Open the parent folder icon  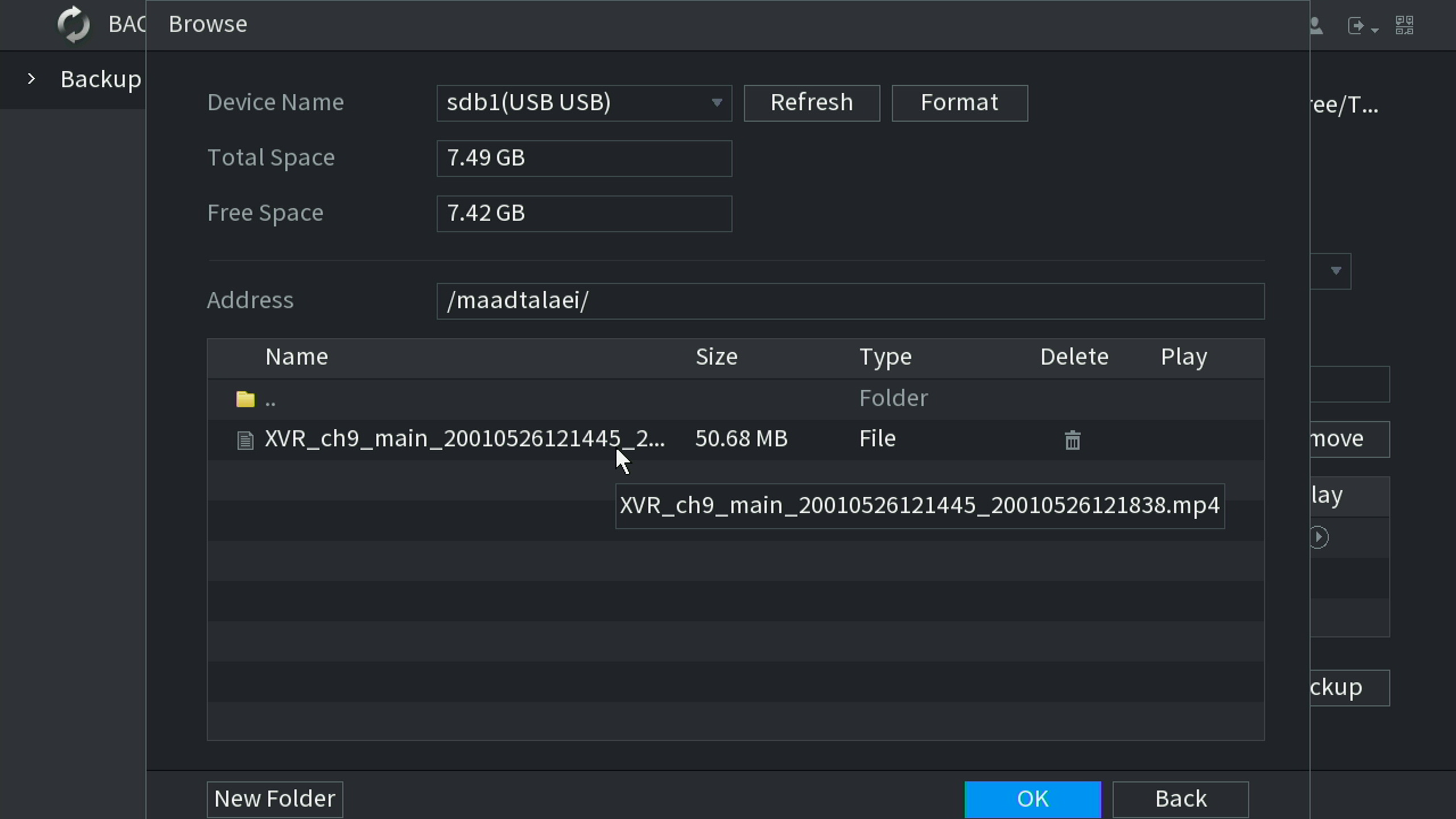245,399
